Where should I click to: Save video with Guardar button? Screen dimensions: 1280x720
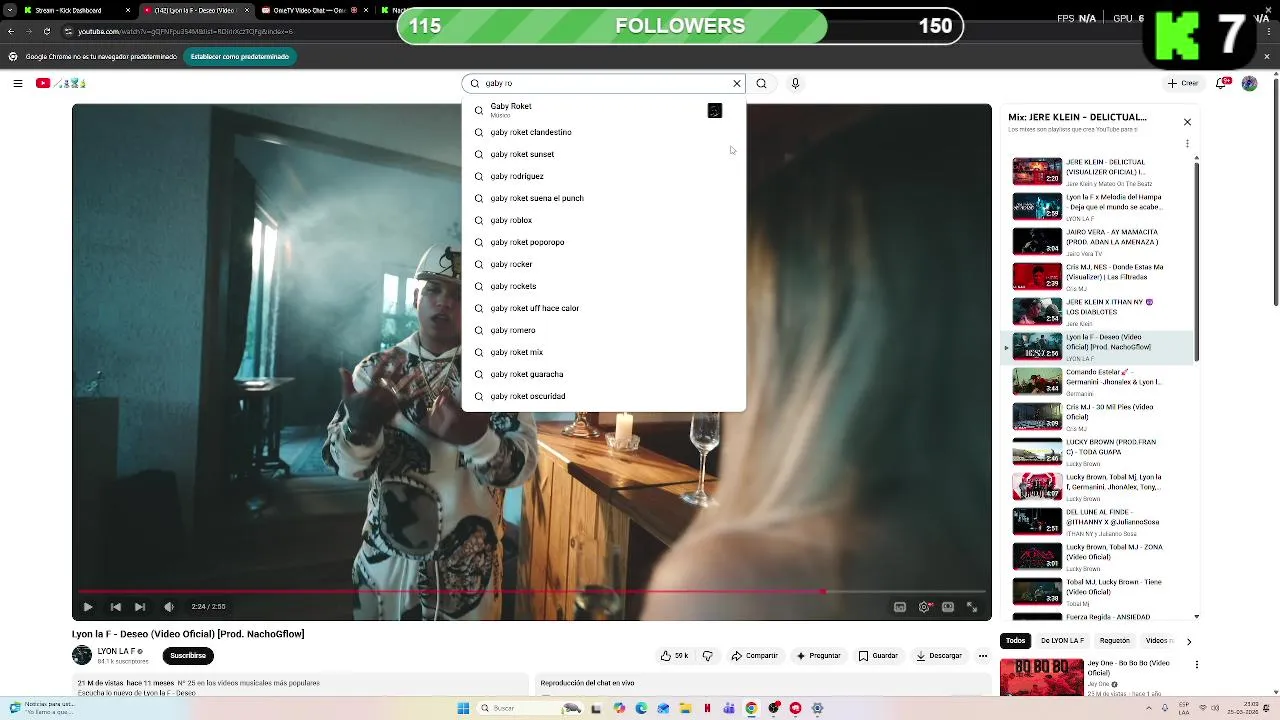[x=879, y=656]
